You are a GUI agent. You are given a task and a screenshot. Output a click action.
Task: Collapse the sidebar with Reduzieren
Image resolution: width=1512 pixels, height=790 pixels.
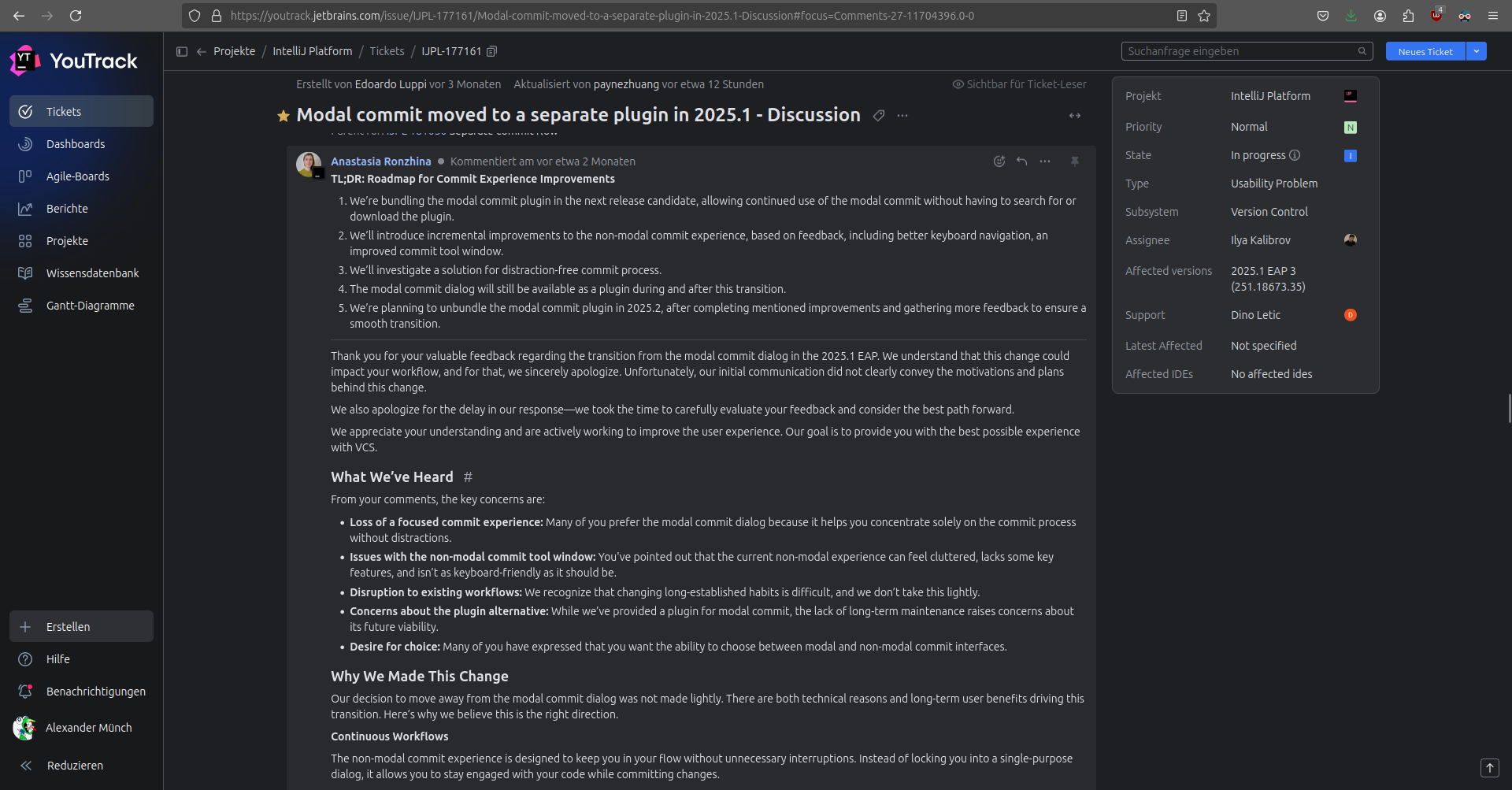(x=81, y=765)
